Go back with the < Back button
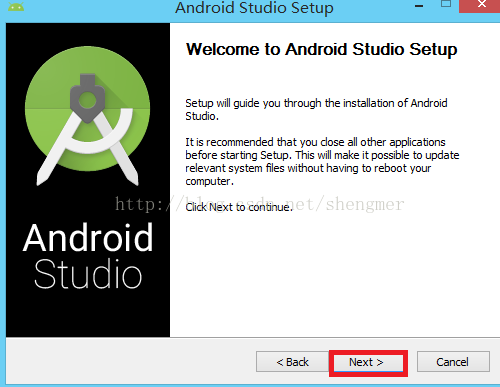This screenshot has width=500, height=387. [x=293, y=362]
